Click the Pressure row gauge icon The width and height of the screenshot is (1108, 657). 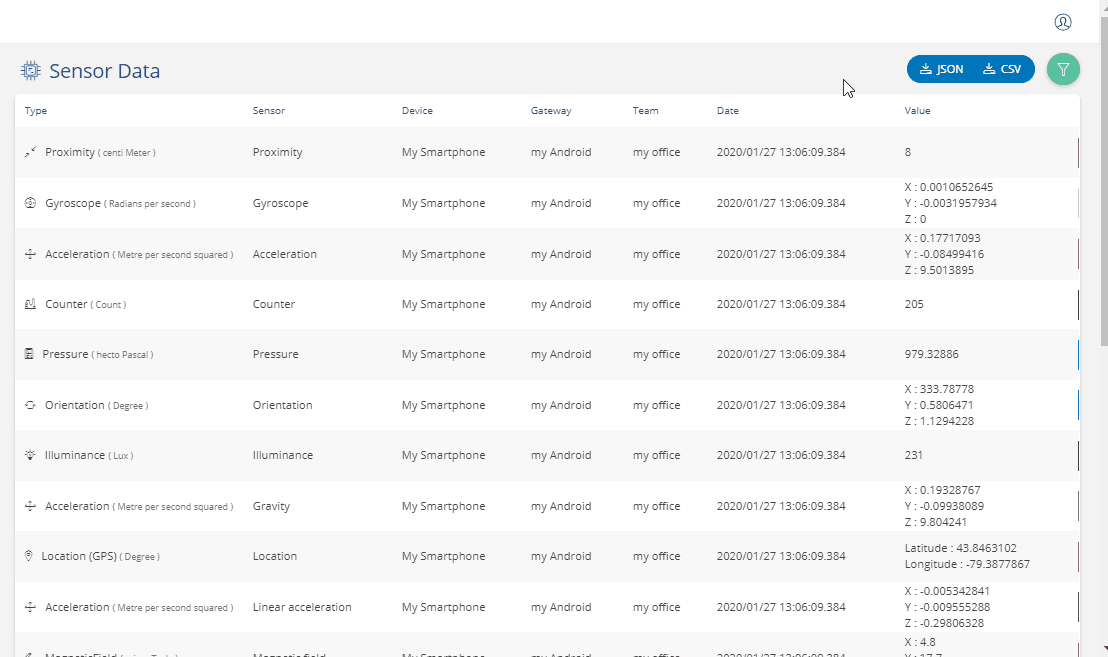29,354
